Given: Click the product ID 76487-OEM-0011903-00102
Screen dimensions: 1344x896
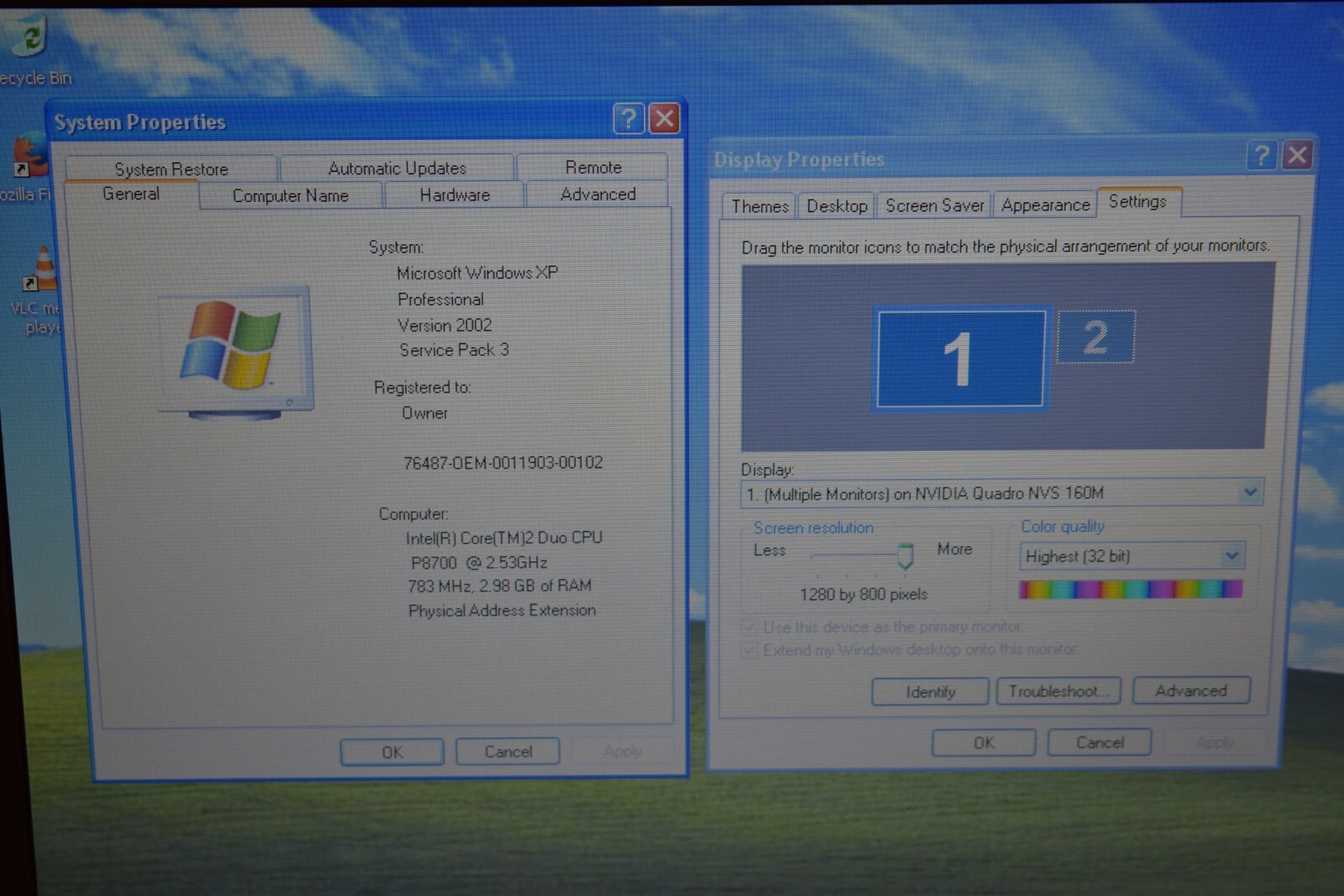Looking at the screenshot, I should click(503, 463).
